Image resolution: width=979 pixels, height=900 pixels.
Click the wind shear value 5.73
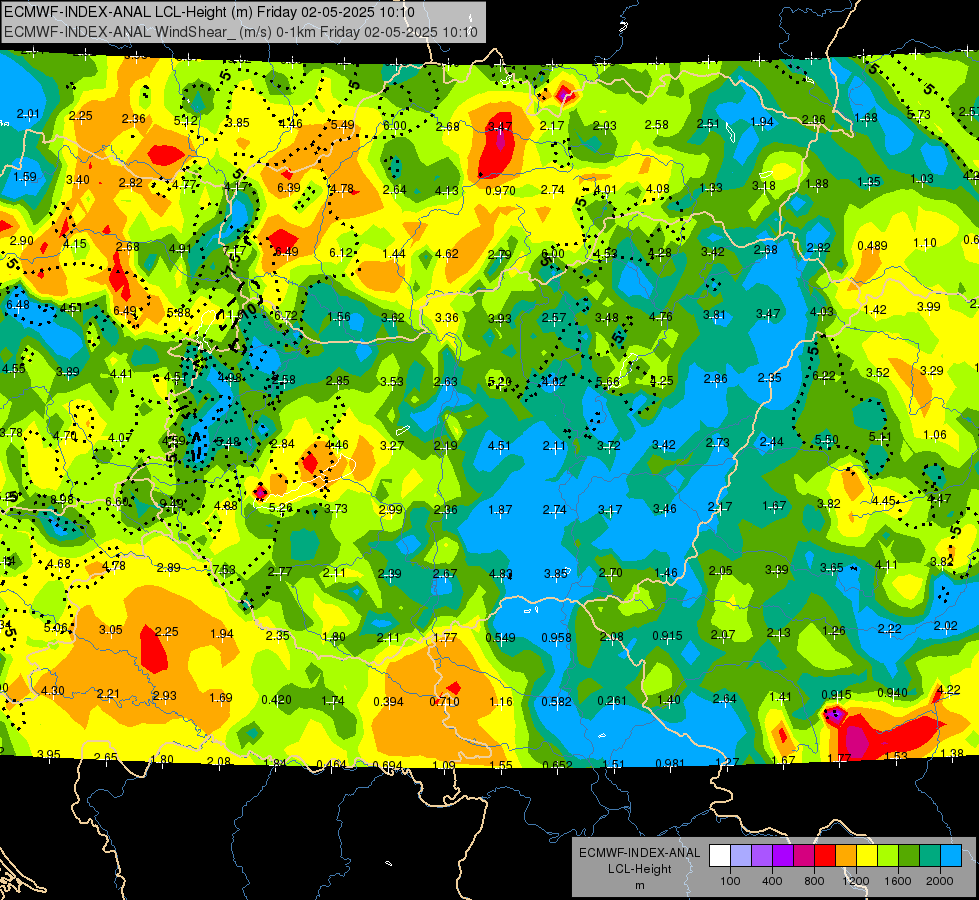(x=918, y=114)
